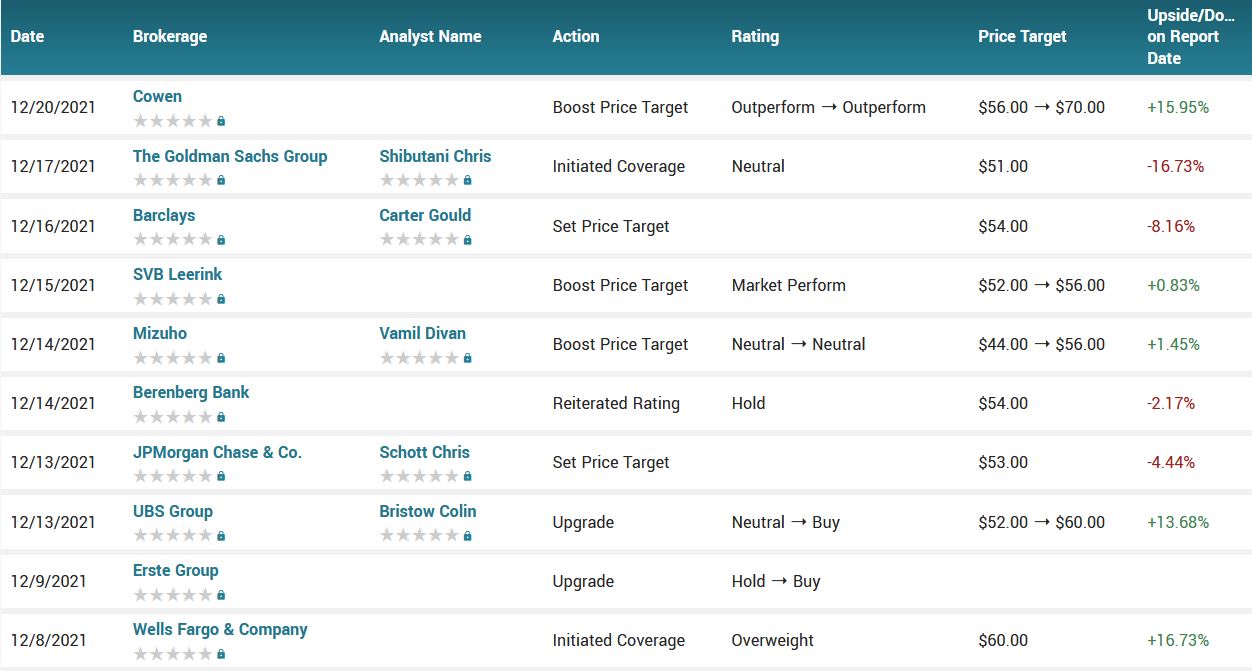1252x671 pixels.
Task: Select the 12/20/2021 date cell
Action: [53, 107]
